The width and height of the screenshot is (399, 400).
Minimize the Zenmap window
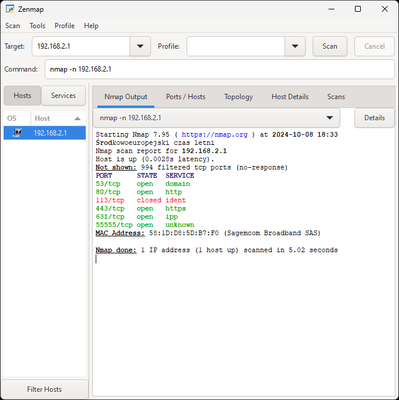click(x=331, y=9)
